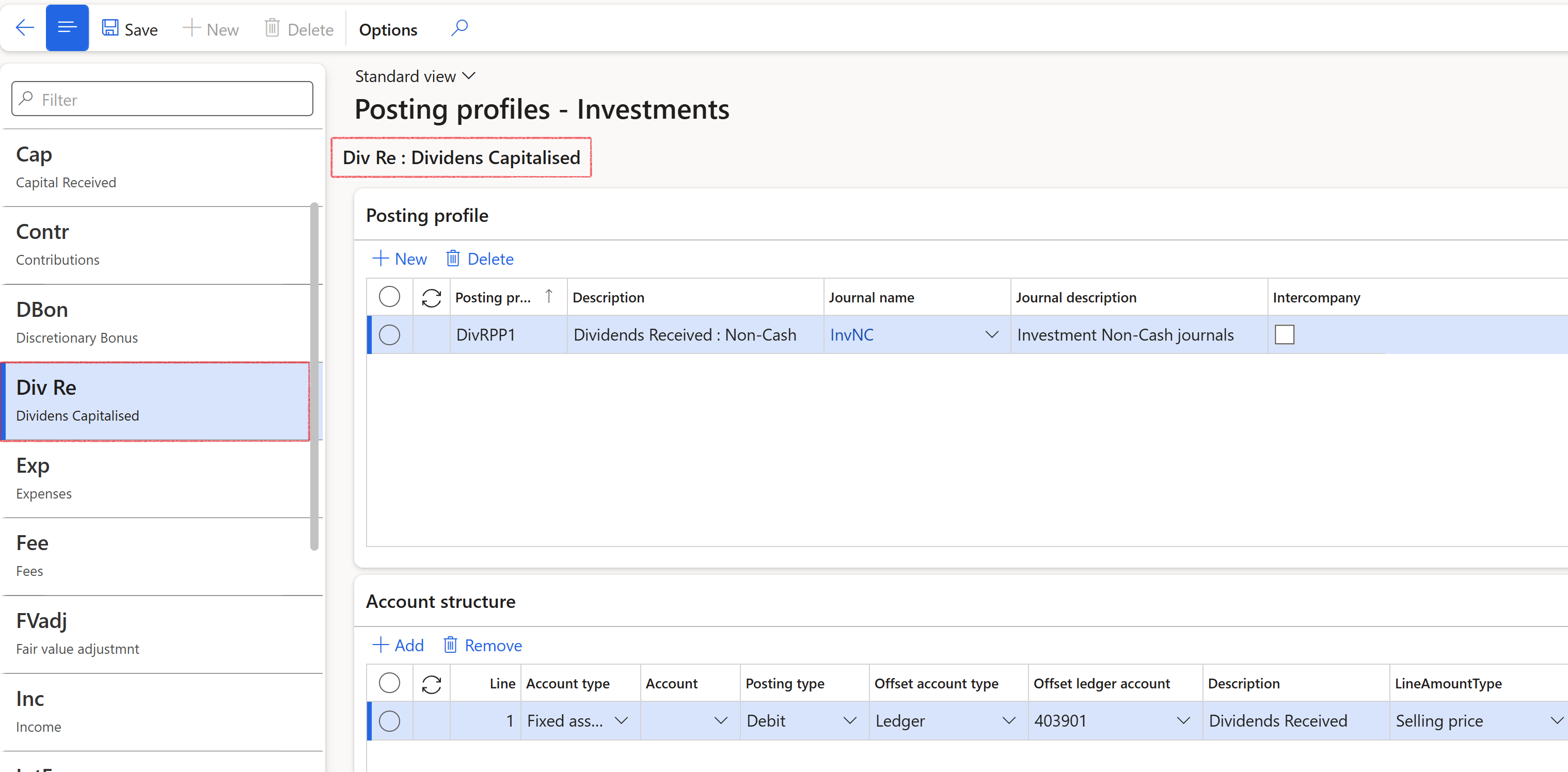This screenshot has height=772, width=1568.
Task: Expand the Offset ledger account 403901 dropdown
Action: [1183, 720]
